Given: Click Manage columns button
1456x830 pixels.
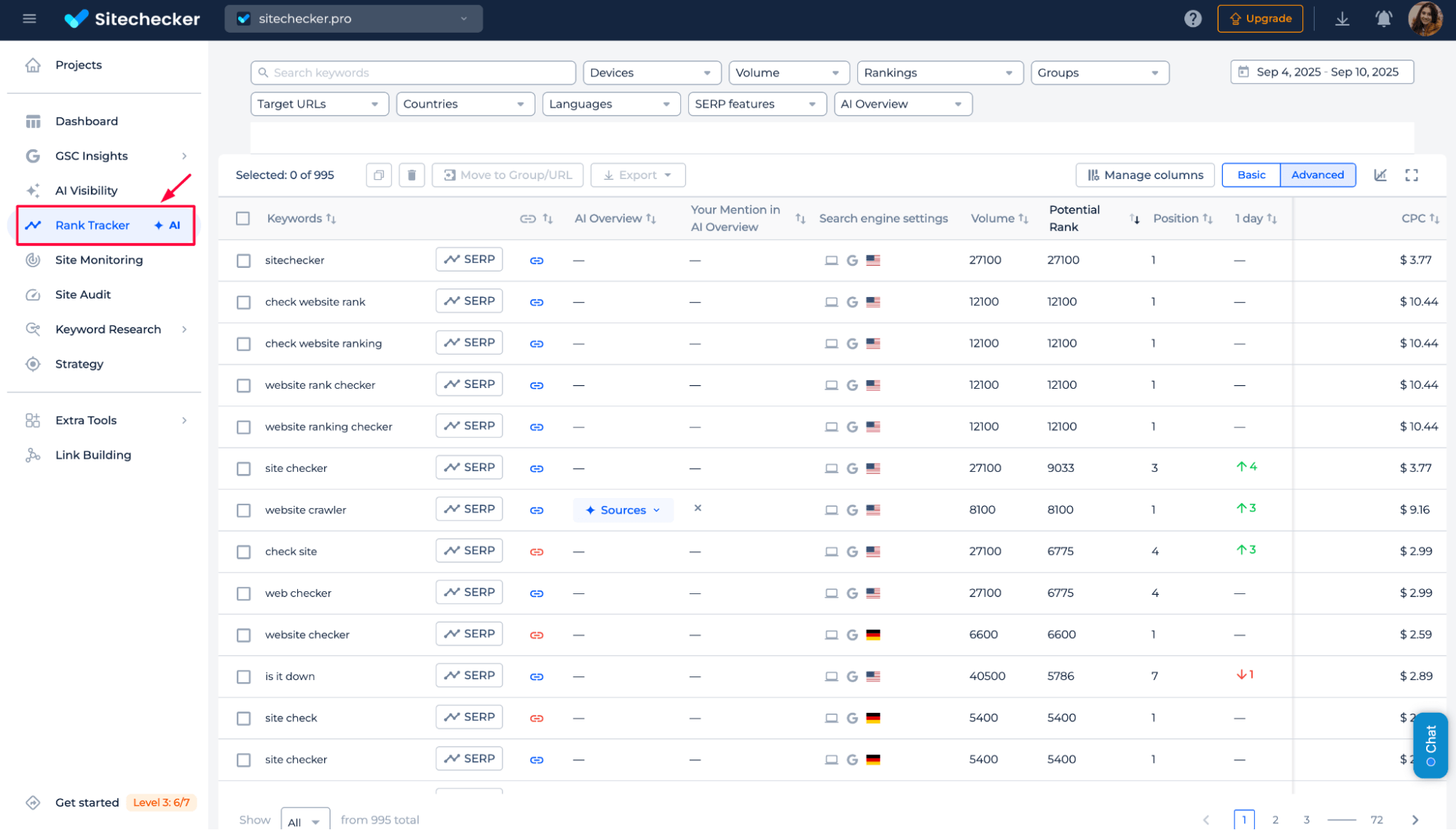Looking at the screenshot, I should [1145, 175].
